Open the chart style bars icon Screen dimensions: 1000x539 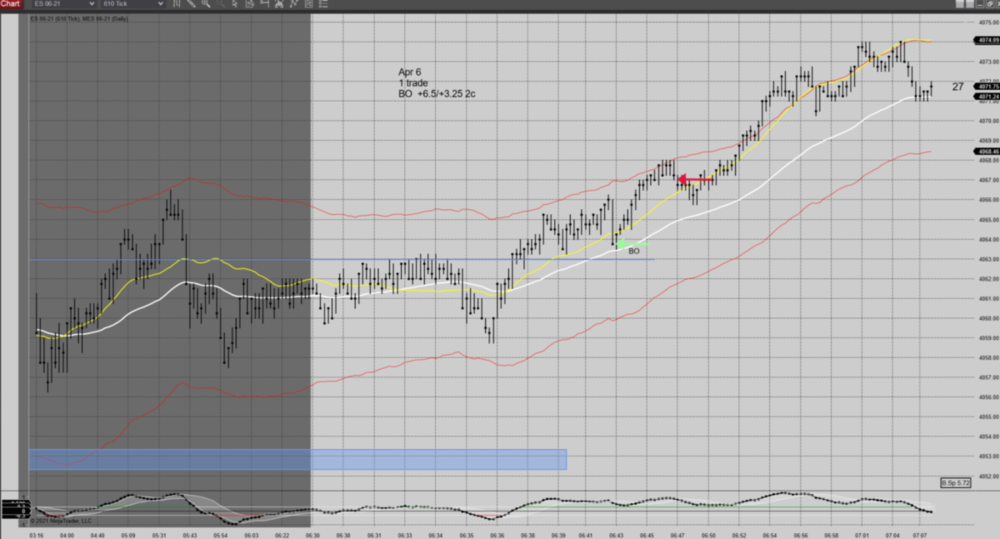pos(176,4)
